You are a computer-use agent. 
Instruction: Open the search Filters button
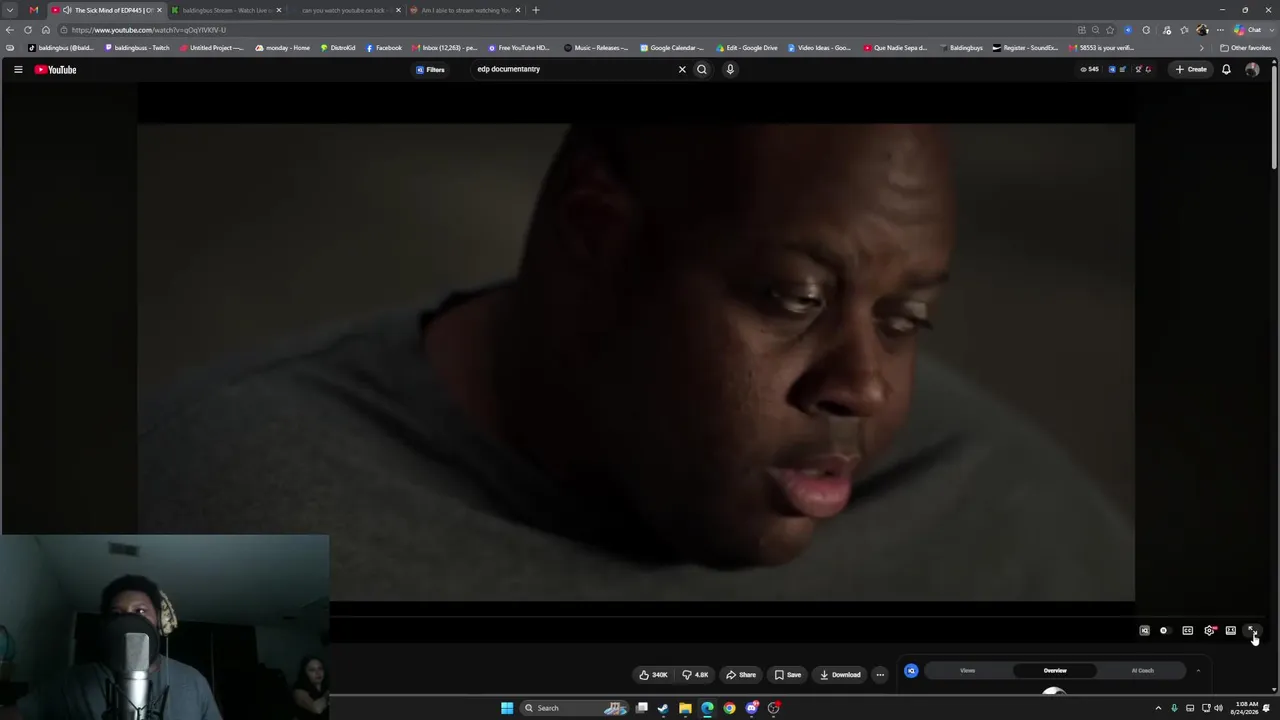[x=430, y=69]
